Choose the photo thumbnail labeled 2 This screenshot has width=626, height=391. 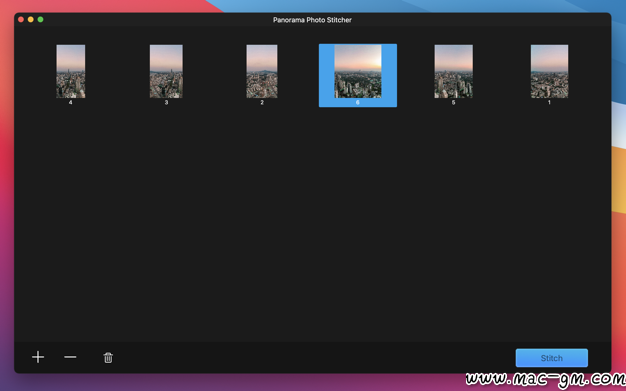pos(262,71)
